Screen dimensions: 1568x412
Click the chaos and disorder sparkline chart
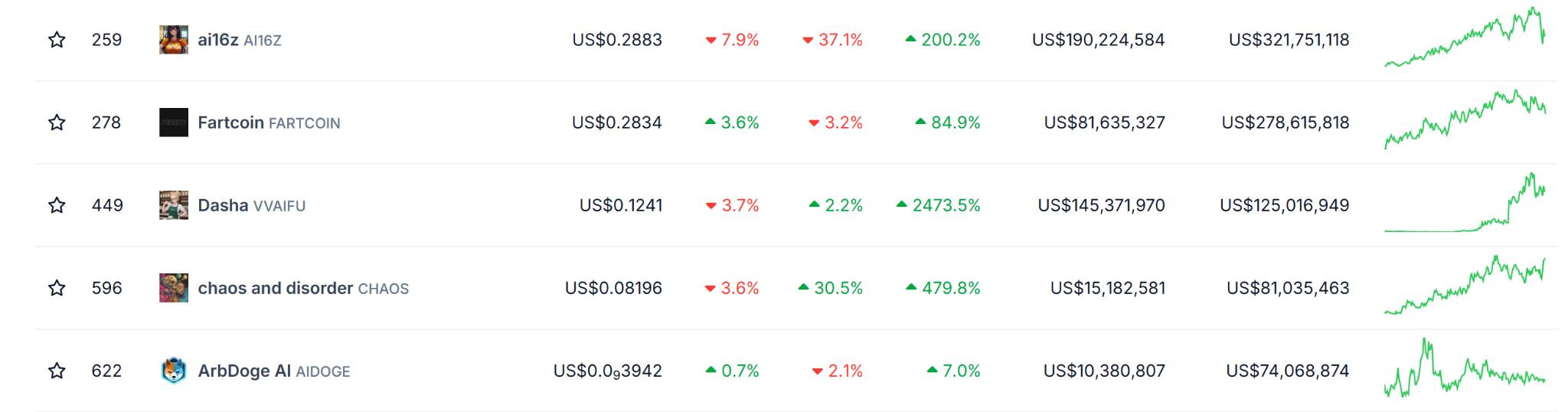(1465, 286)
